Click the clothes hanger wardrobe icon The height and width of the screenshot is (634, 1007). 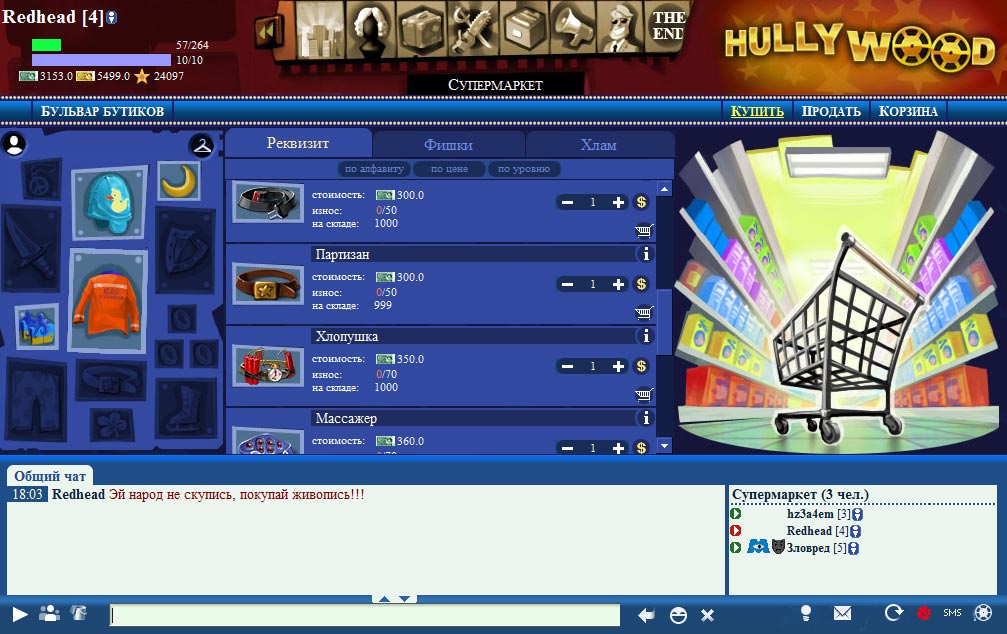203,146
